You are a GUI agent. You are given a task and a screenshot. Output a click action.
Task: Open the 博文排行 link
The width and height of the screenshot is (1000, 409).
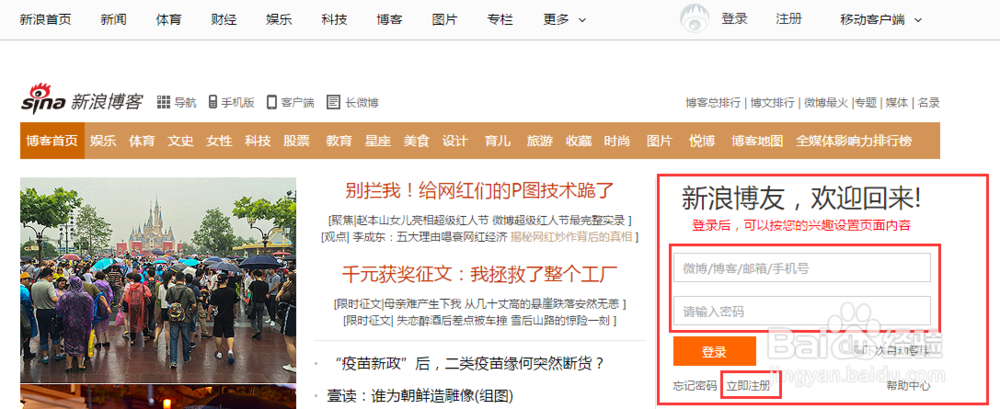point(772,102)
